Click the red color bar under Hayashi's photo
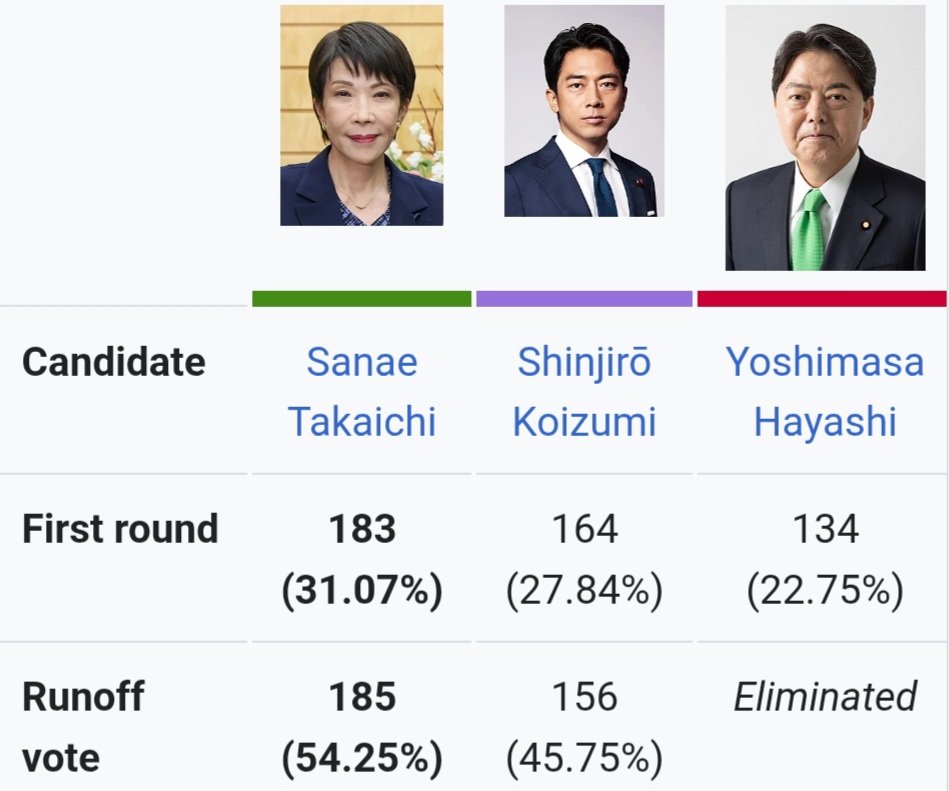 (x=821, y=298)
